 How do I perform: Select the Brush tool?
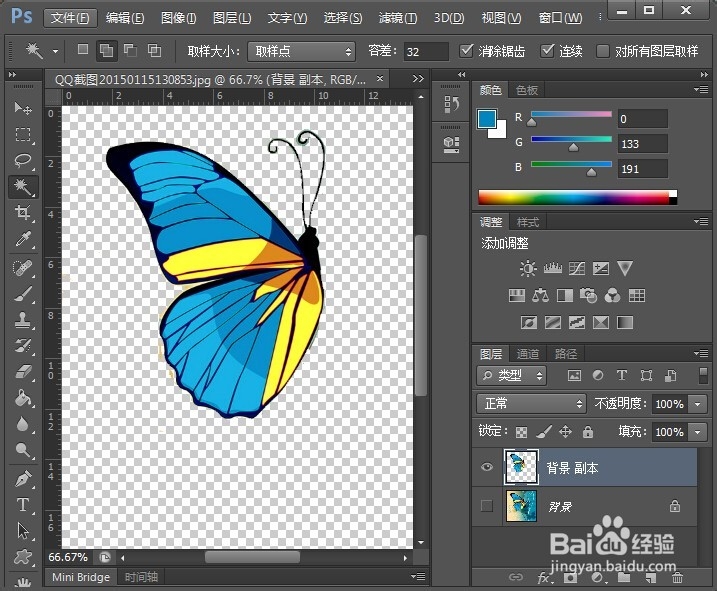[x=22, y=294]
